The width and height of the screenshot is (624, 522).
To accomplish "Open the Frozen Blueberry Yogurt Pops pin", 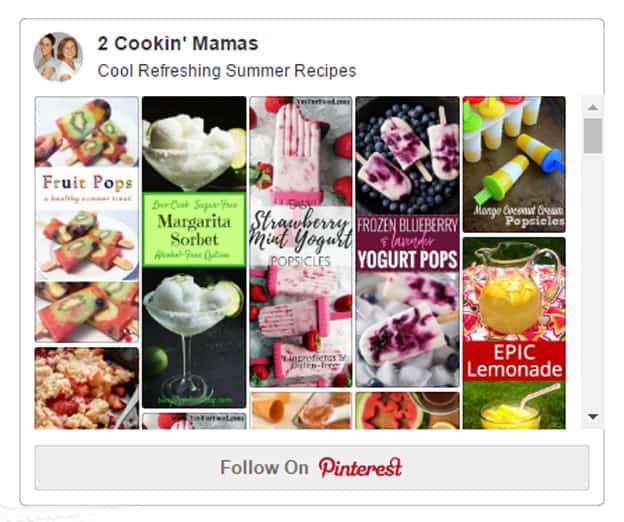I will tap(408, 242).
